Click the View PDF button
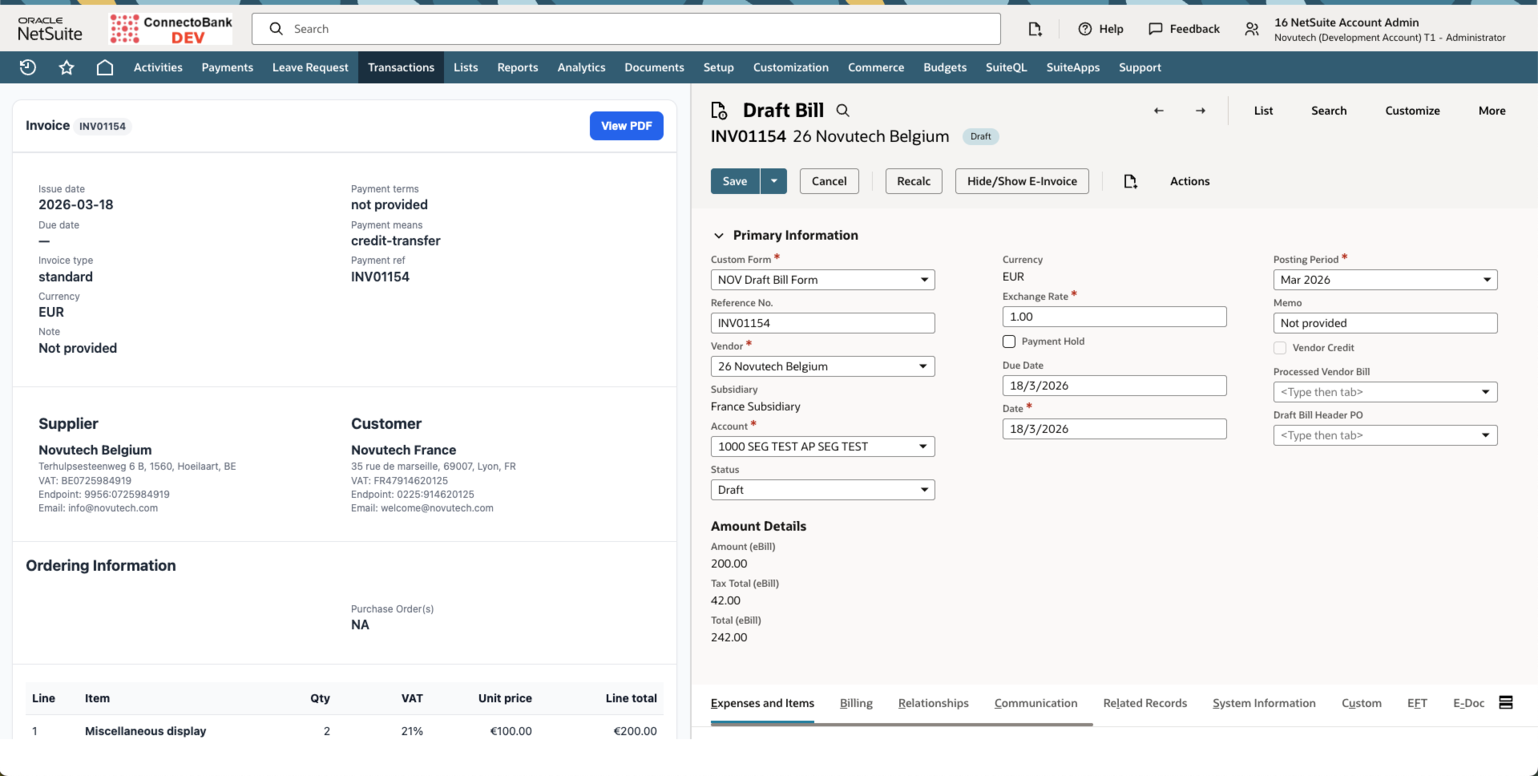Screen dimensions: 1538x776 (x=627, y=125)
